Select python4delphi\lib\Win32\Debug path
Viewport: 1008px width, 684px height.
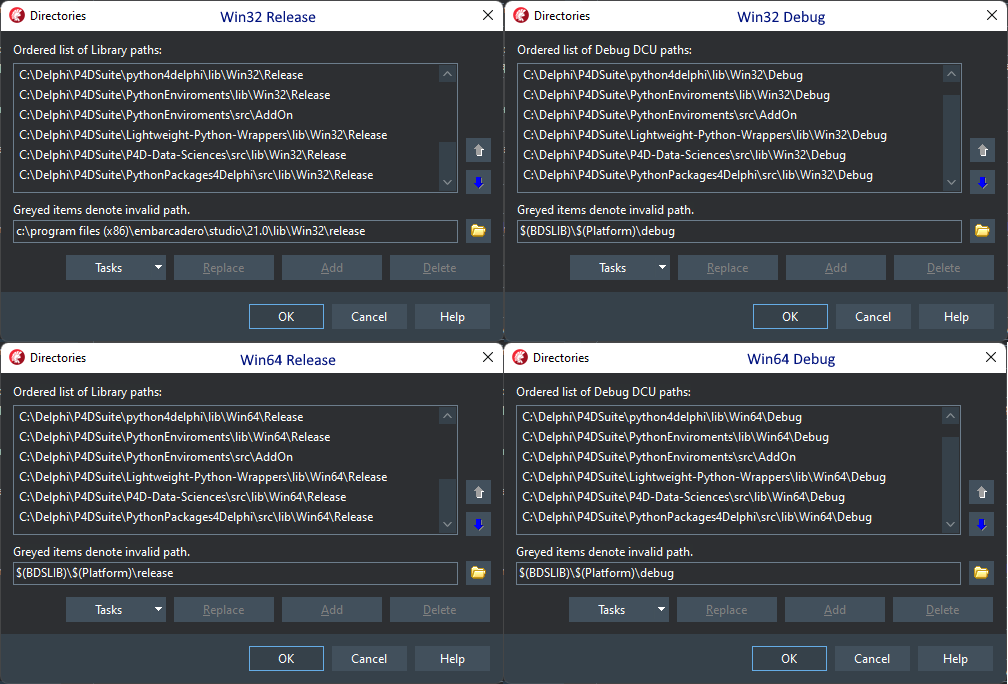click(730, 75)
